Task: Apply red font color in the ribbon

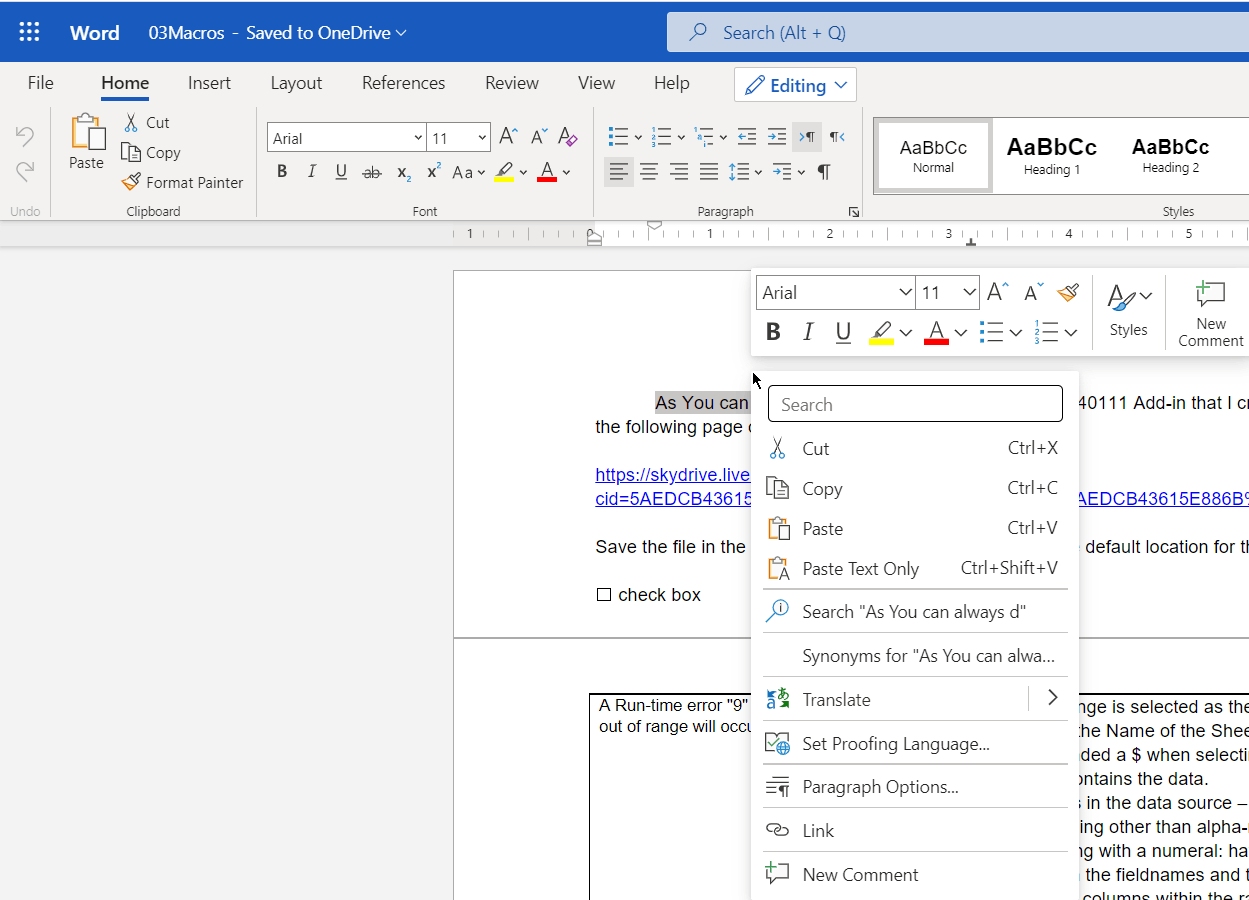Action: tap(546, 172)
